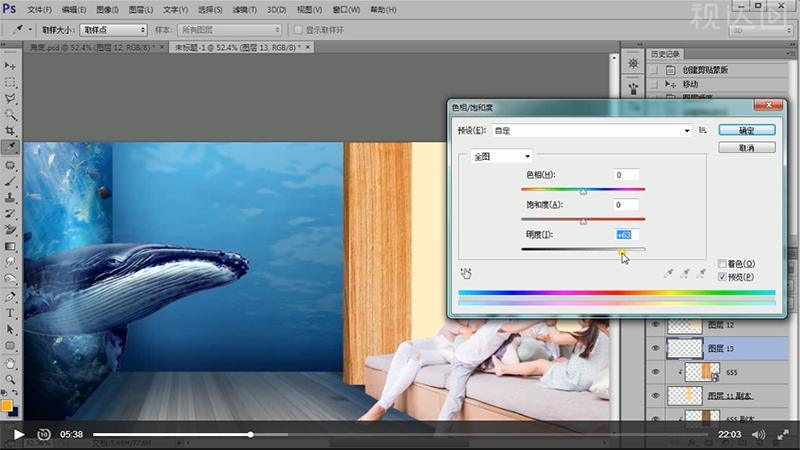Open the 取样大小 sample size dropdown
The image size is (800, 450).
pos(113,30)
